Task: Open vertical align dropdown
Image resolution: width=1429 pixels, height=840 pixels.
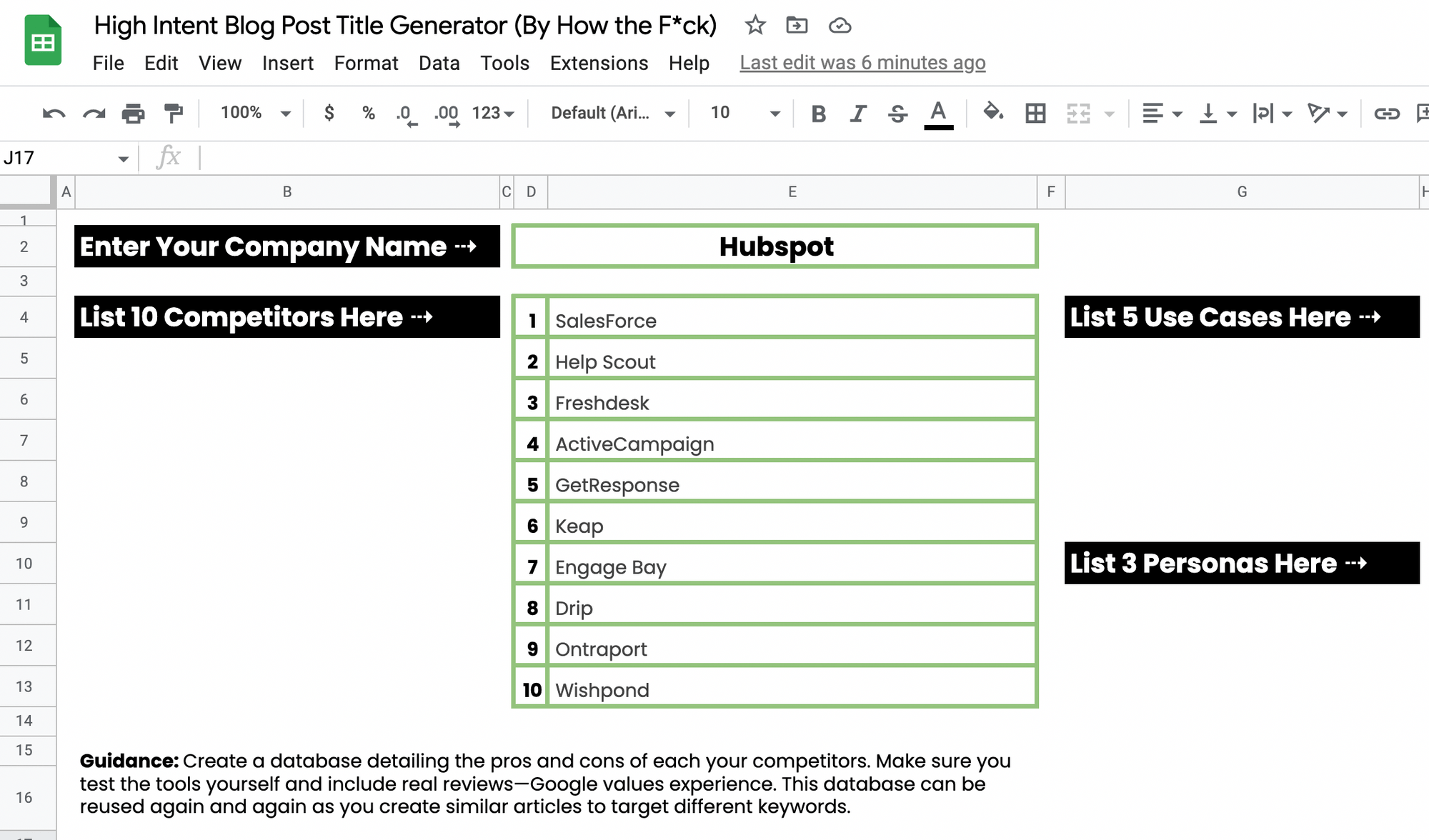Action: pos(1218,113)
